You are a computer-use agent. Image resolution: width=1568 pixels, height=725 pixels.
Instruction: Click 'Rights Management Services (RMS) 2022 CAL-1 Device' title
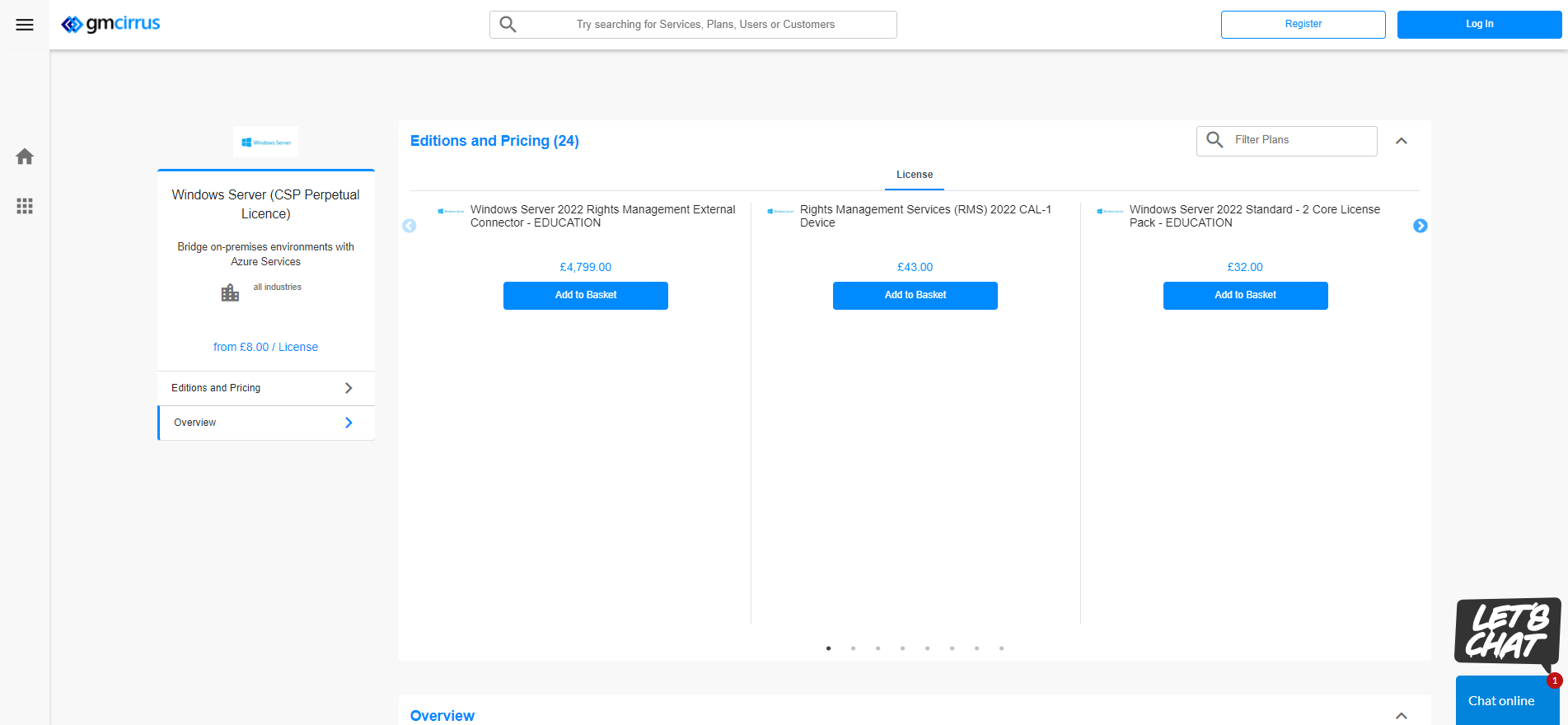click(926, 216)
